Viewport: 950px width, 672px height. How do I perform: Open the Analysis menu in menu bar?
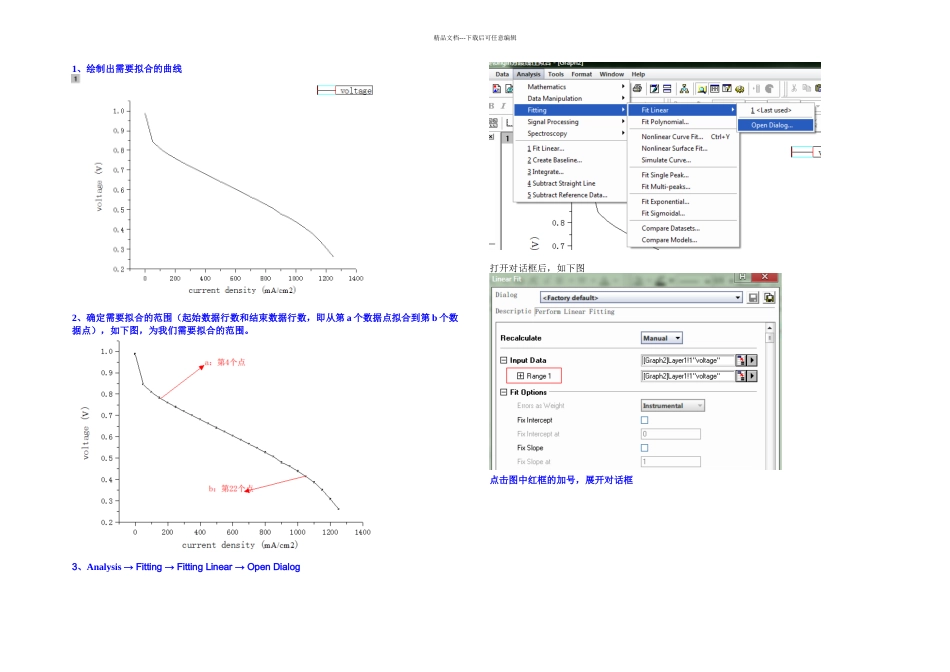pos(528,74)
